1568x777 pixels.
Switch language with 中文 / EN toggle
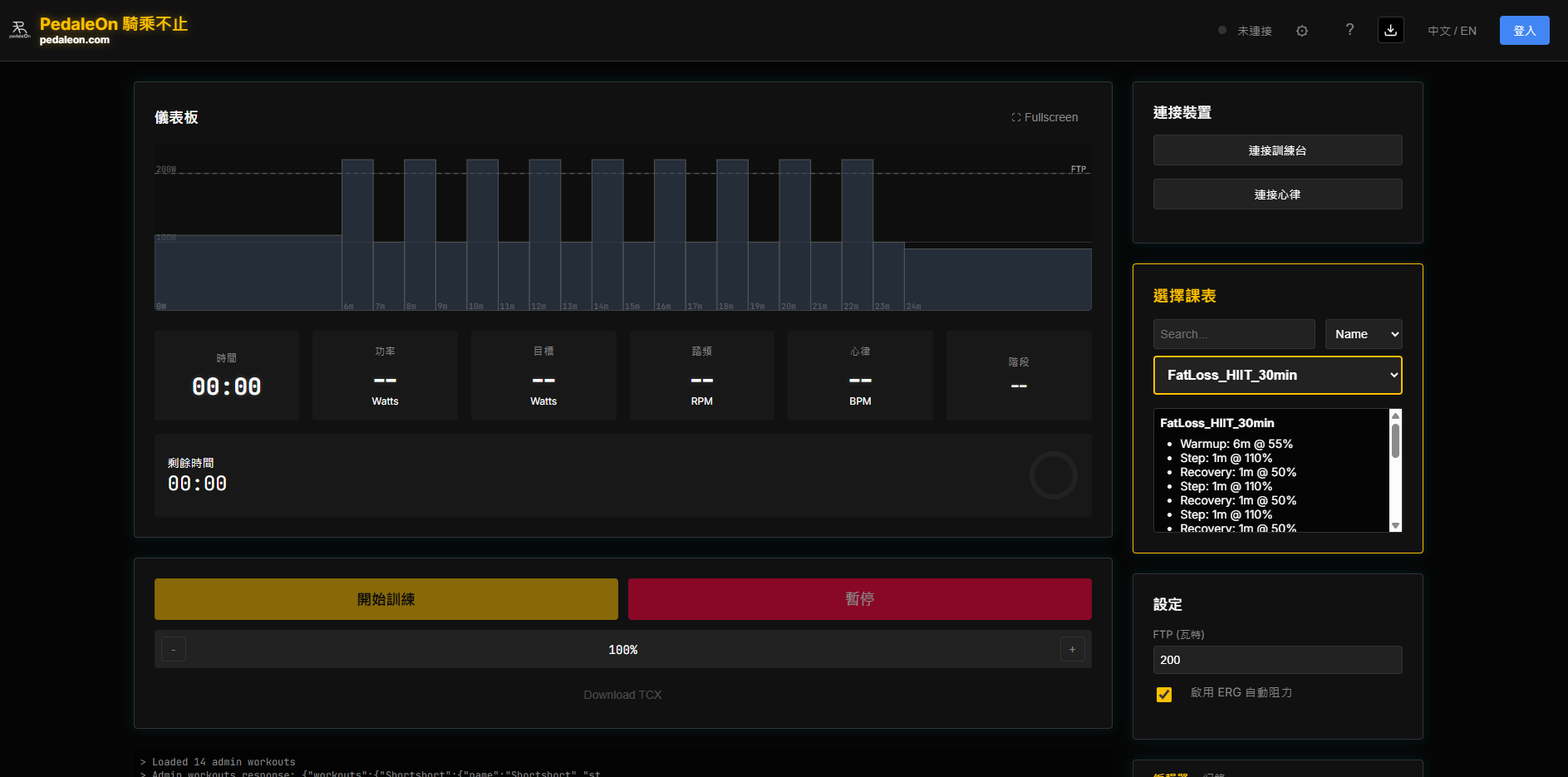point(1452,31)
